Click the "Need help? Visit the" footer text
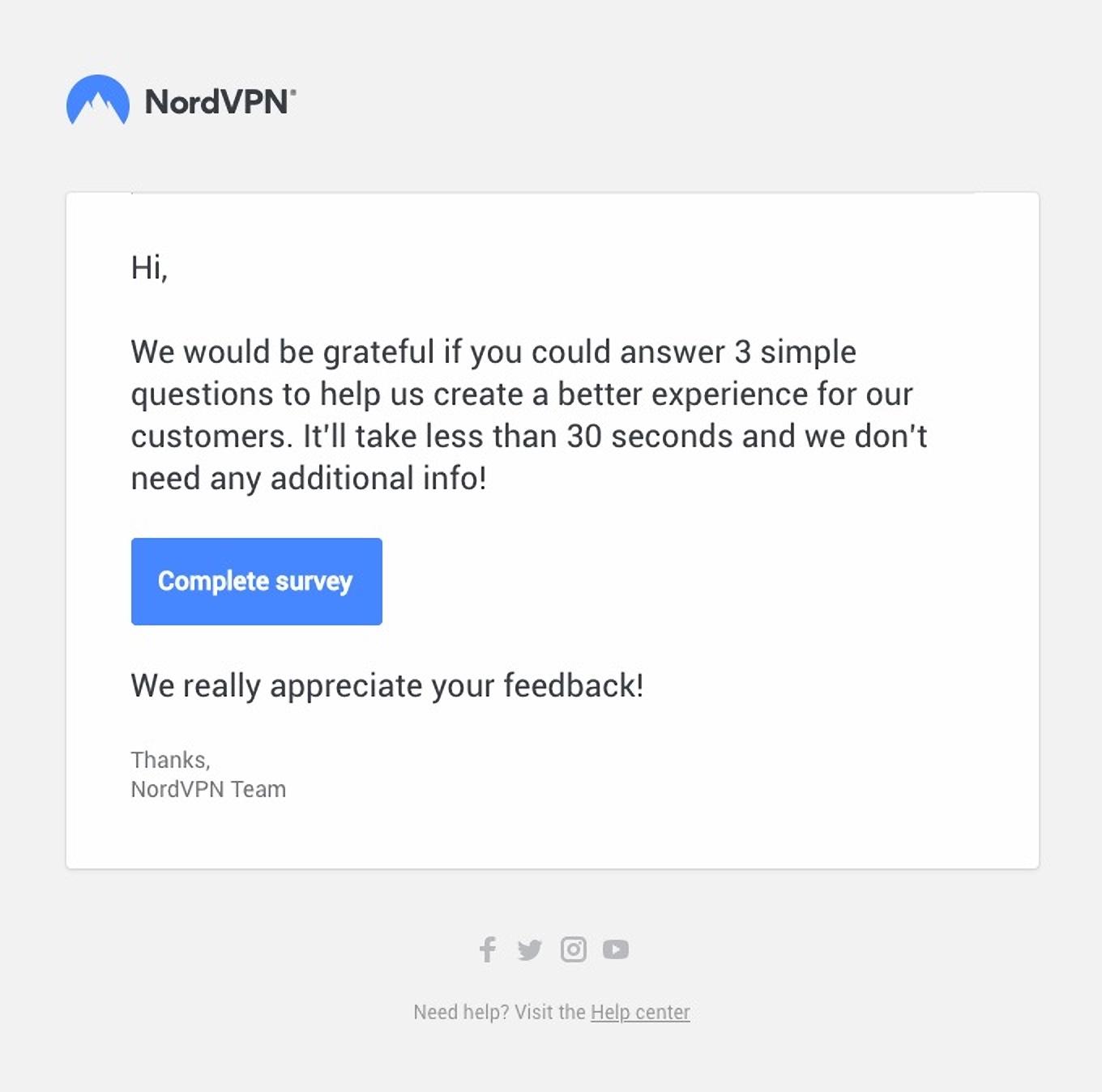Screen dimensions: 1102x1092 click(499, 1012)
